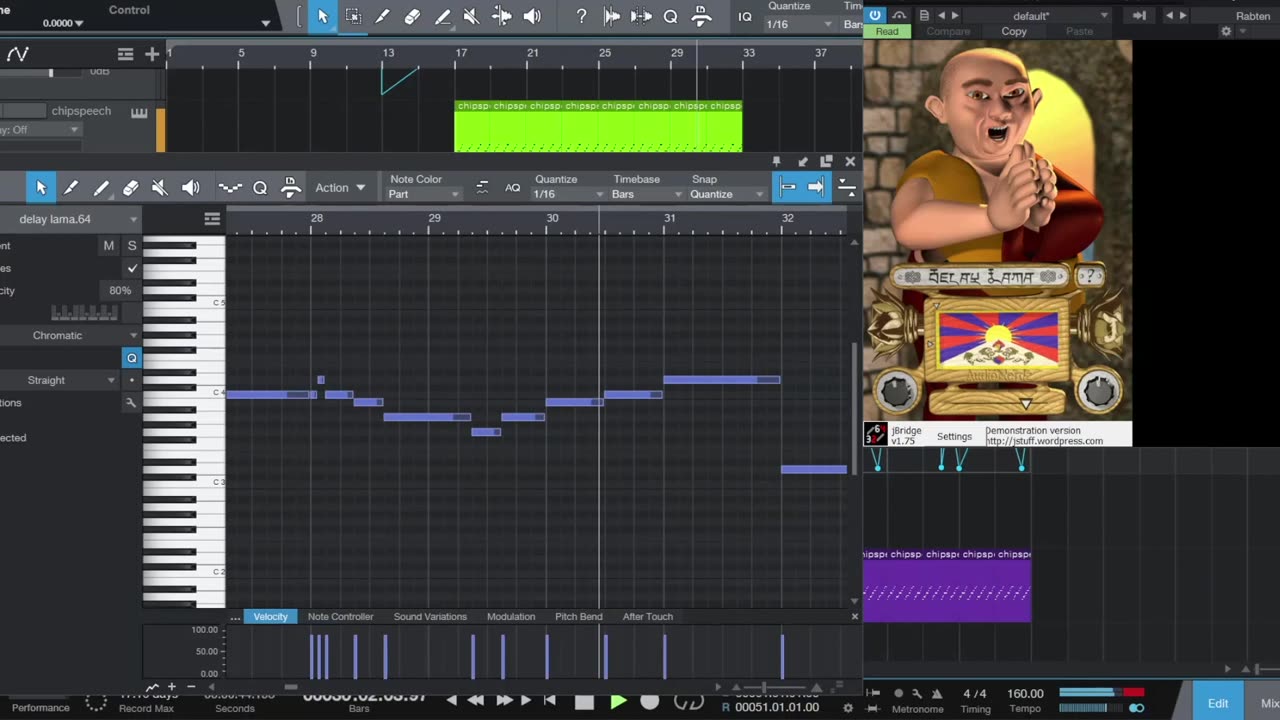
Task: Select the Paint tool in the music editor
Action: tap(101, 187)
